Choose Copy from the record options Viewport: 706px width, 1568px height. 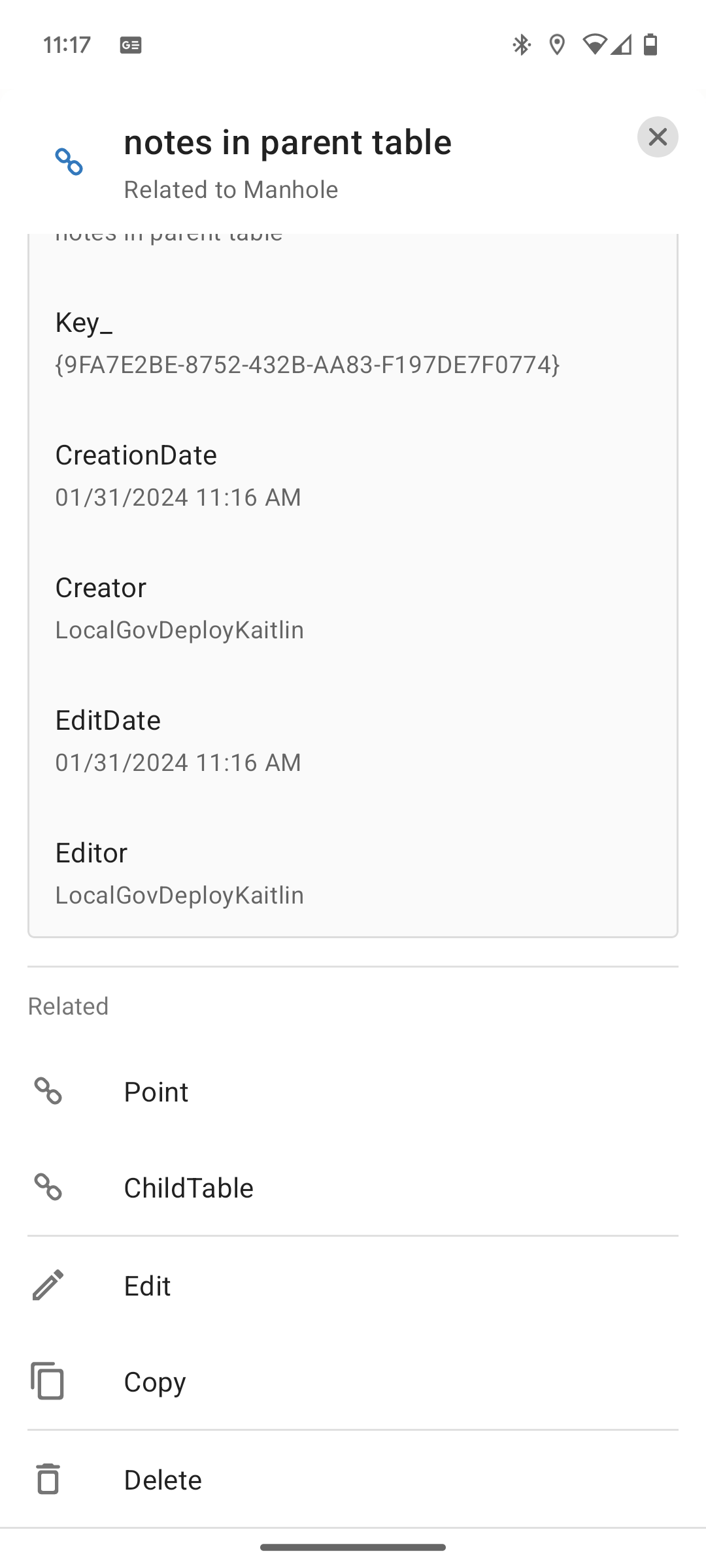click(154, 1381)
